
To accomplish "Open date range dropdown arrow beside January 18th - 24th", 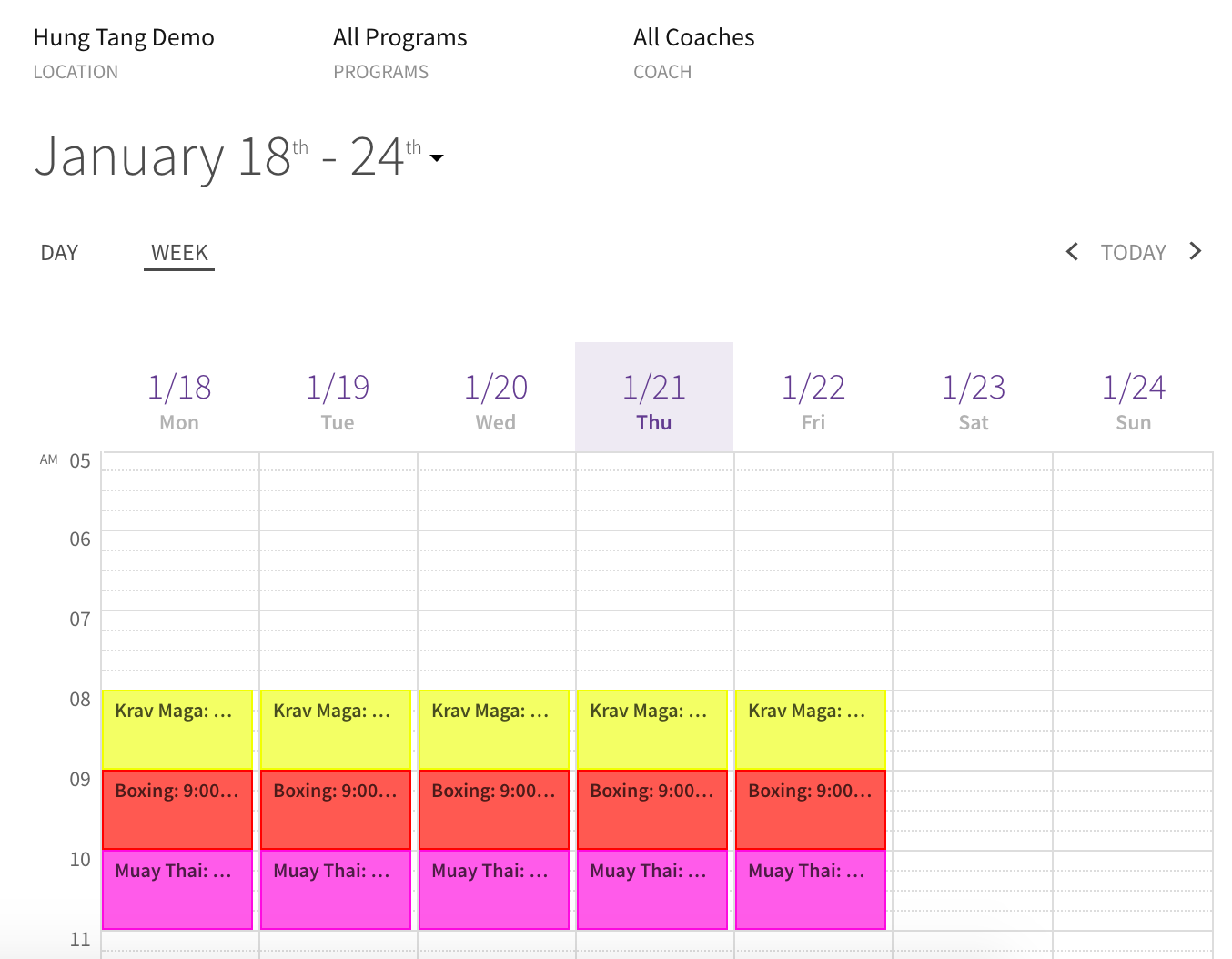I will pyautogui.click(x=437, y=158).
